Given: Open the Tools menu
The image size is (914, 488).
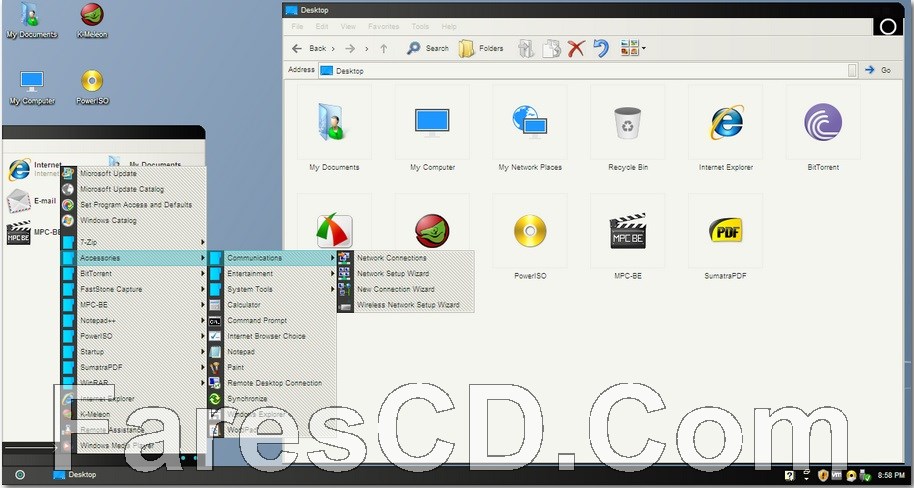Looking at the screenshot, I should click(420, 27).
